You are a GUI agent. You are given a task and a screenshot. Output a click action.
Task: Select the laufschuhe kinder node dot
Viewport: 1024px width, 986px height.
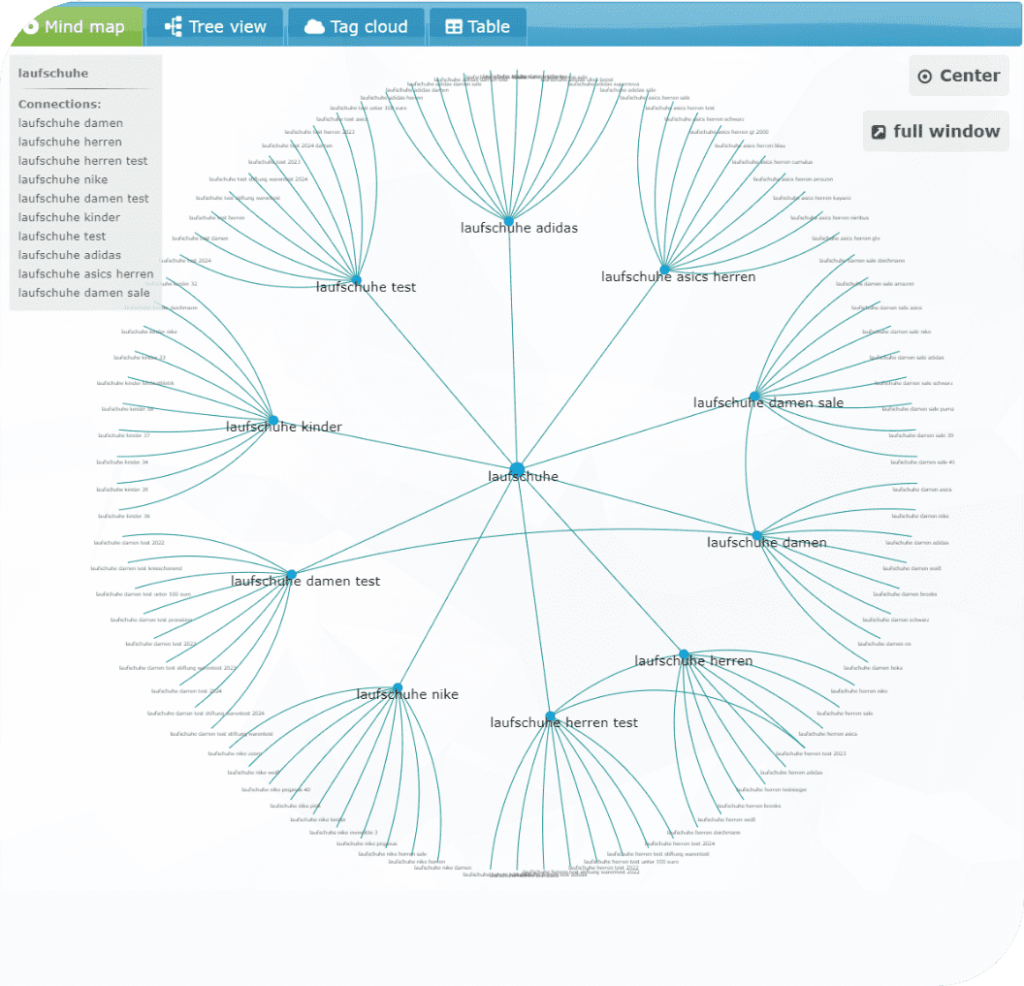point(273,420)
